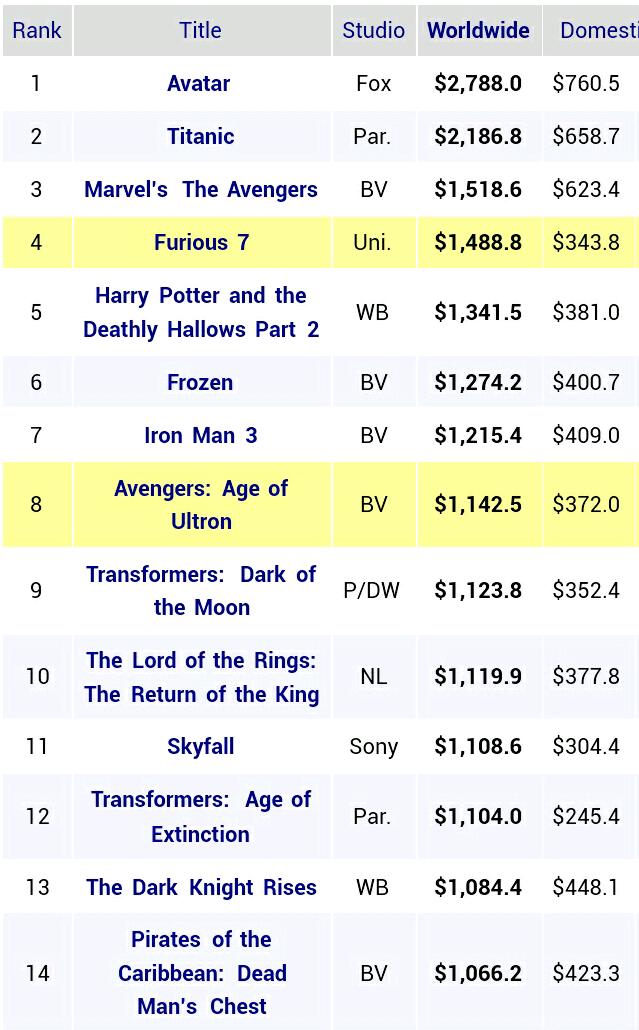Sort by Domestic gross column header
Screen dimensions: 639x1030
tap(598, 30)
